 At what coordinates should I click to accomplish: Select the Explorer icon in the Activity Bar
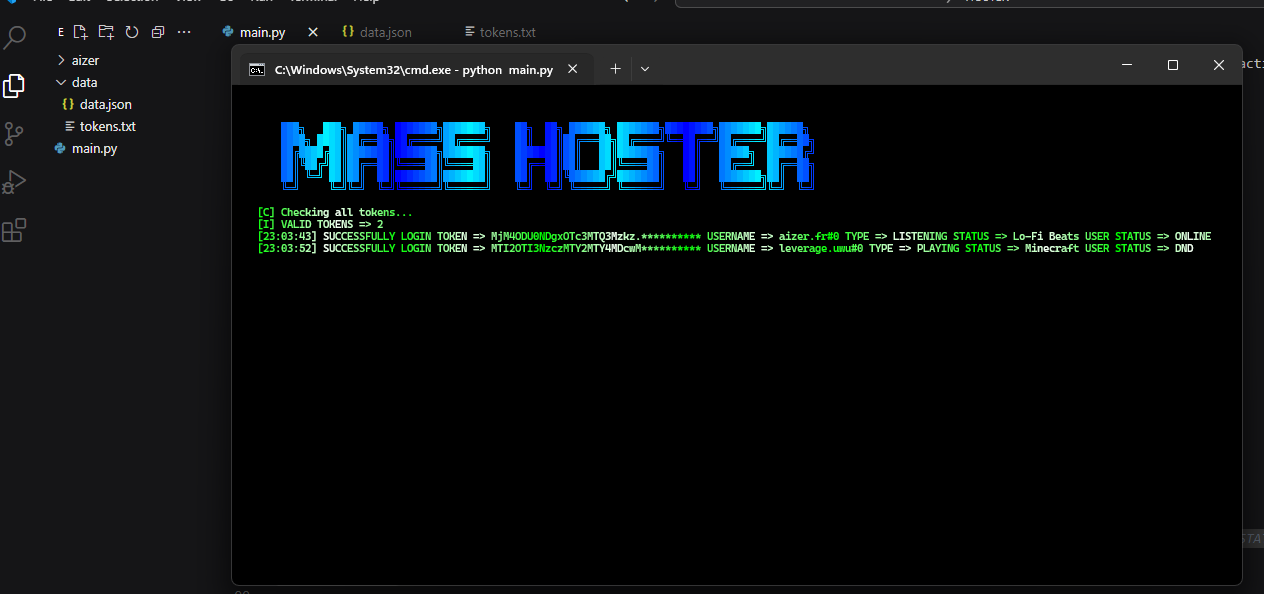point(14,85)
